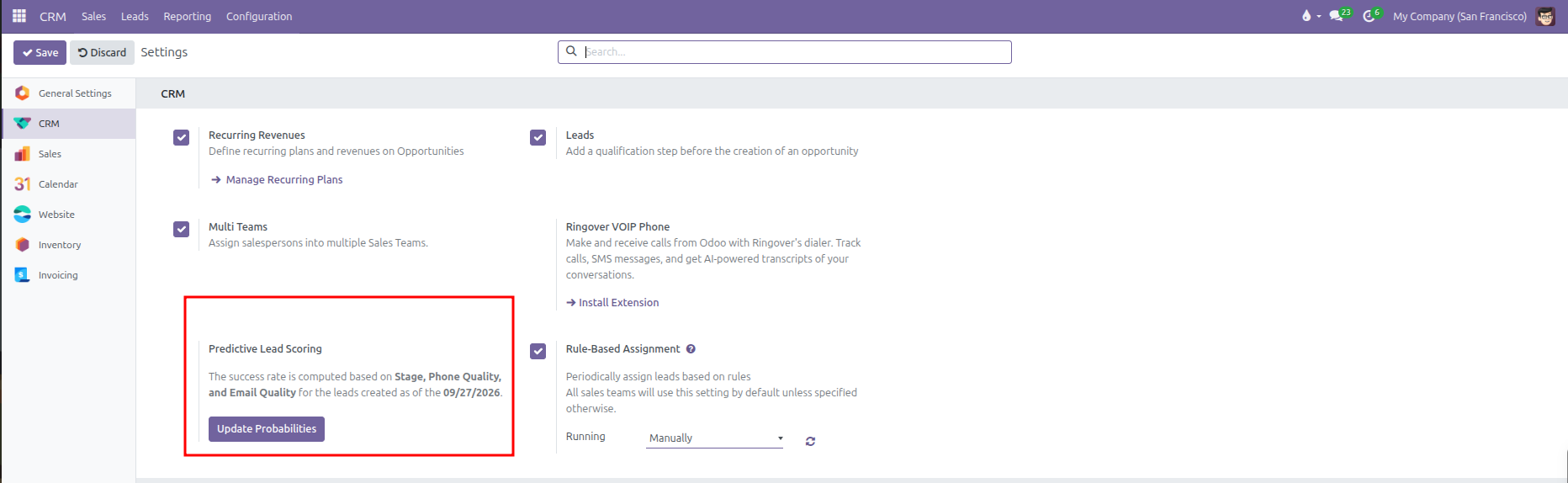Select Inventory settings in the sidebar
The height and width of the screenshot is (483, 1568).
(x=68, y=245)
